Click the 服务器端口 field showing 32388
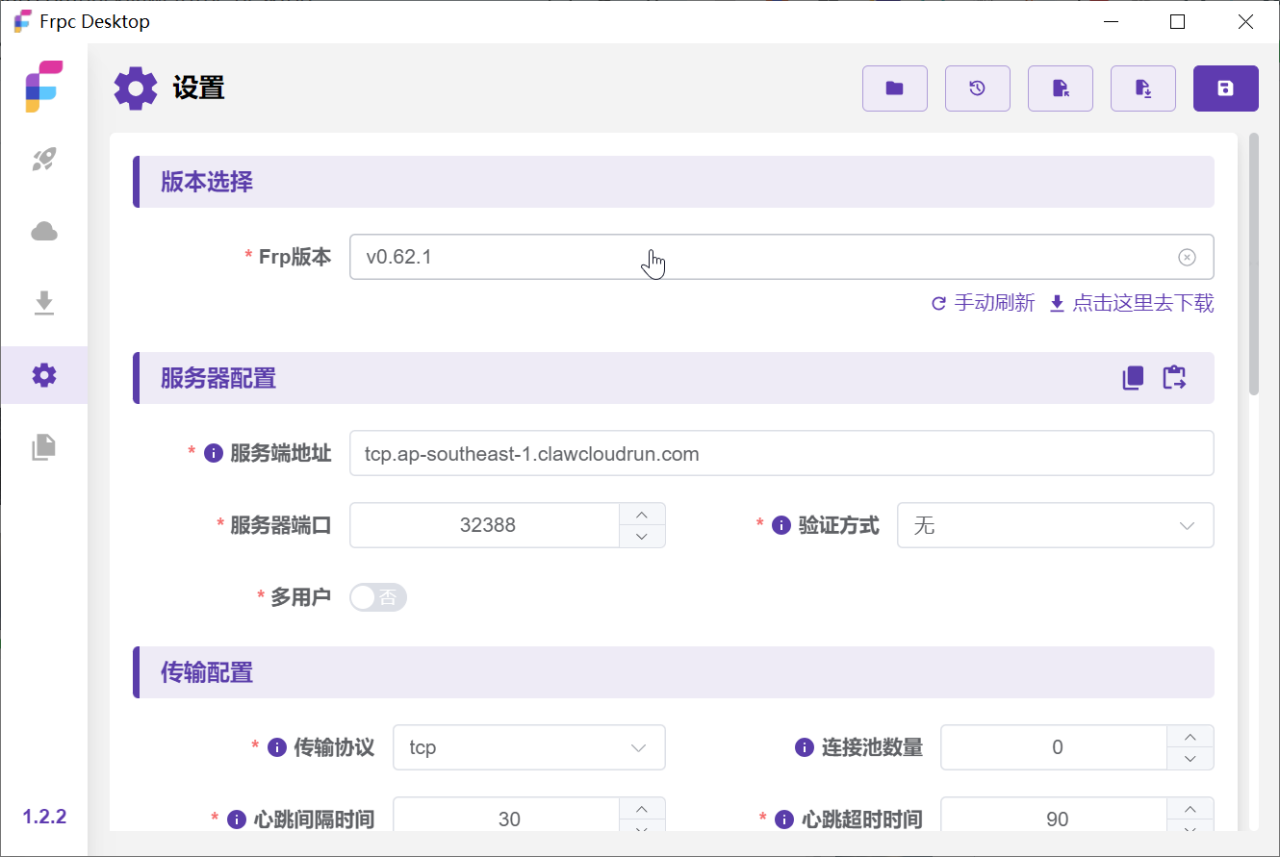 [x=485, y=525]
